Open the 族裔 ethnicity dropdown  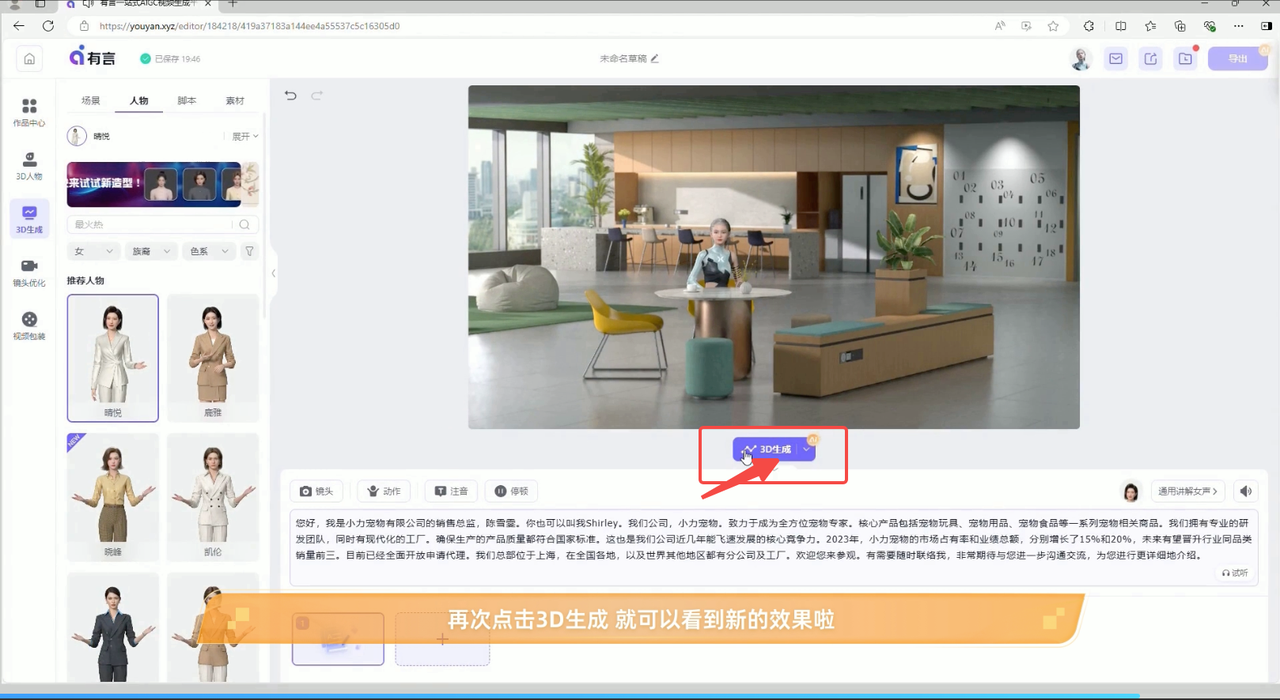152,251
